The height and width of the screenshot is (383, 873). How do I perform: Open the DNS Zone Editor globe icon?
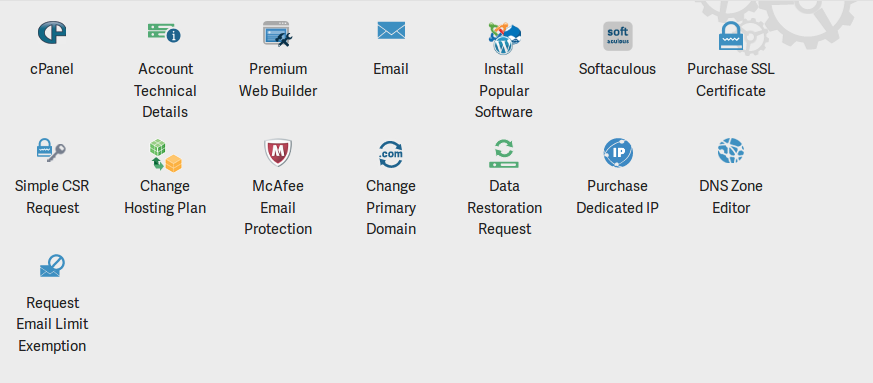click(731, 151)
